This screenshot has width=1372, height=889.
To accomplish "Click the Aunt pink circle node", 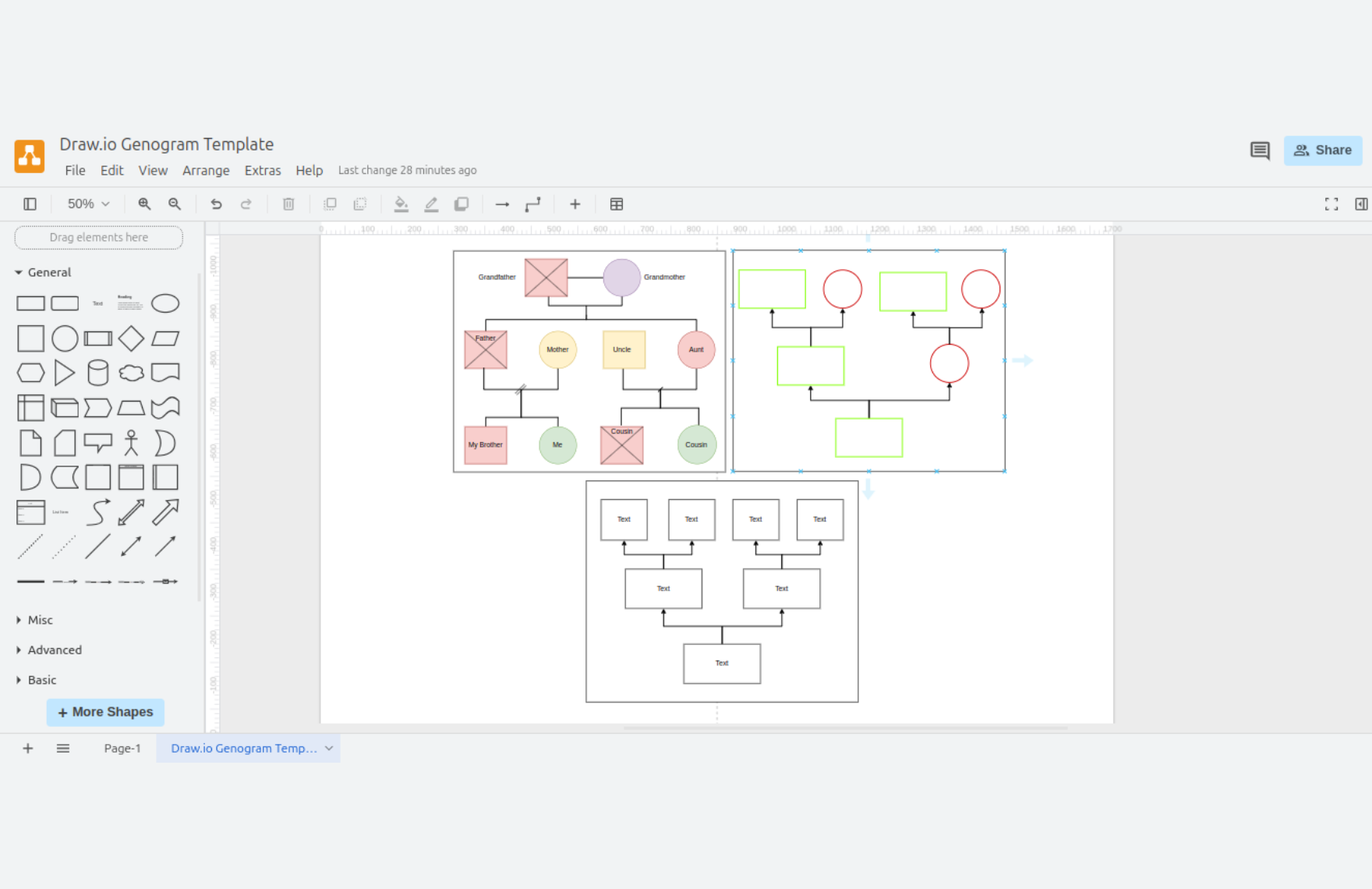I will 696,350.
